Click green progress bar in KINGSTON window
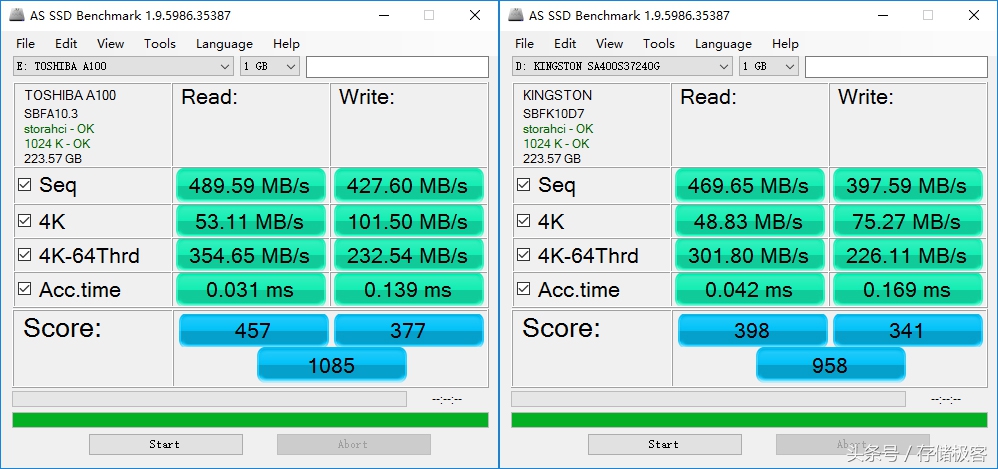 pyautogui.click(x=749, y=420)
